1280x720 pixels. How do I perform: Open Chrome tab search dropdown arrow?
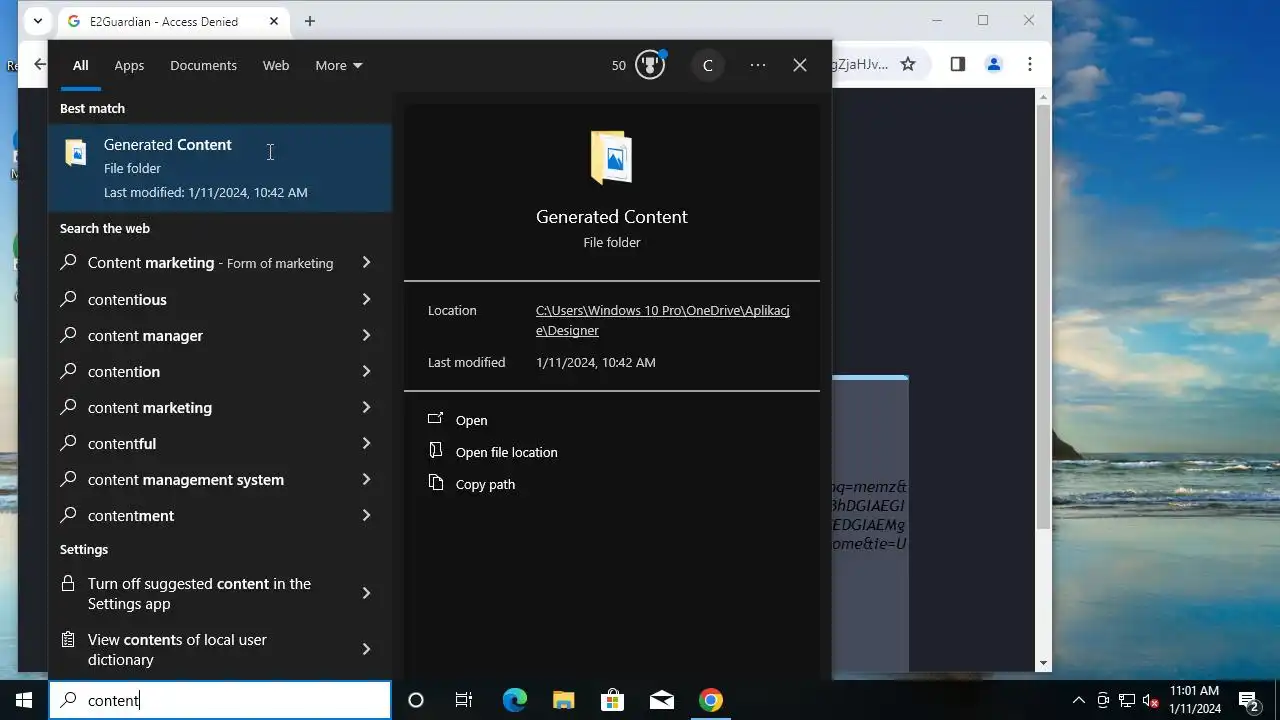(37, 20)
